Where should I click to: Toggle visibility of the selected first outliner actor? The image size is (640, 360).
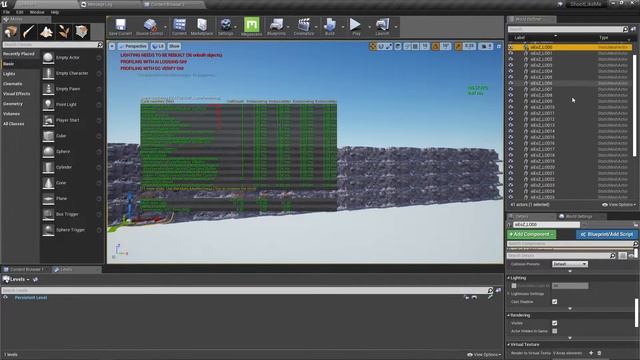pyautogui.click(x=511, y=47)
